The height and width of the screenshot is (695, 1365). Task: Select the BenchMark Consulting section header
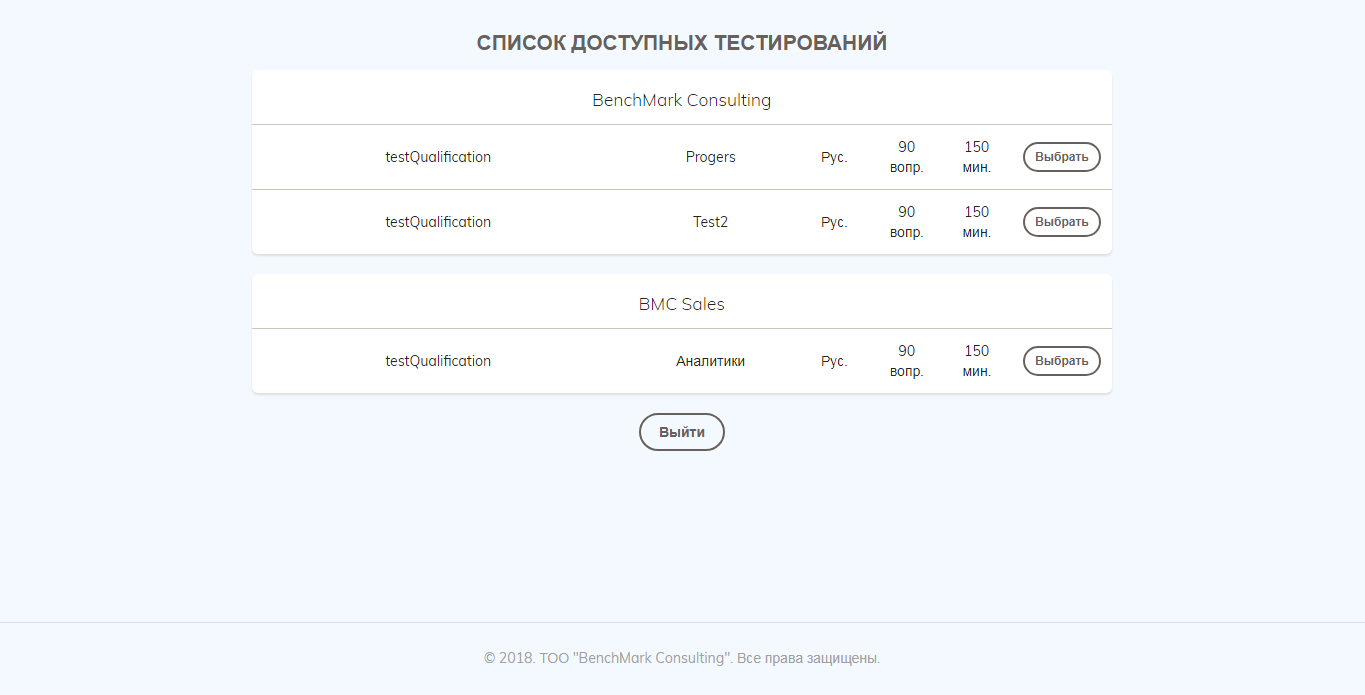[682, 100]
